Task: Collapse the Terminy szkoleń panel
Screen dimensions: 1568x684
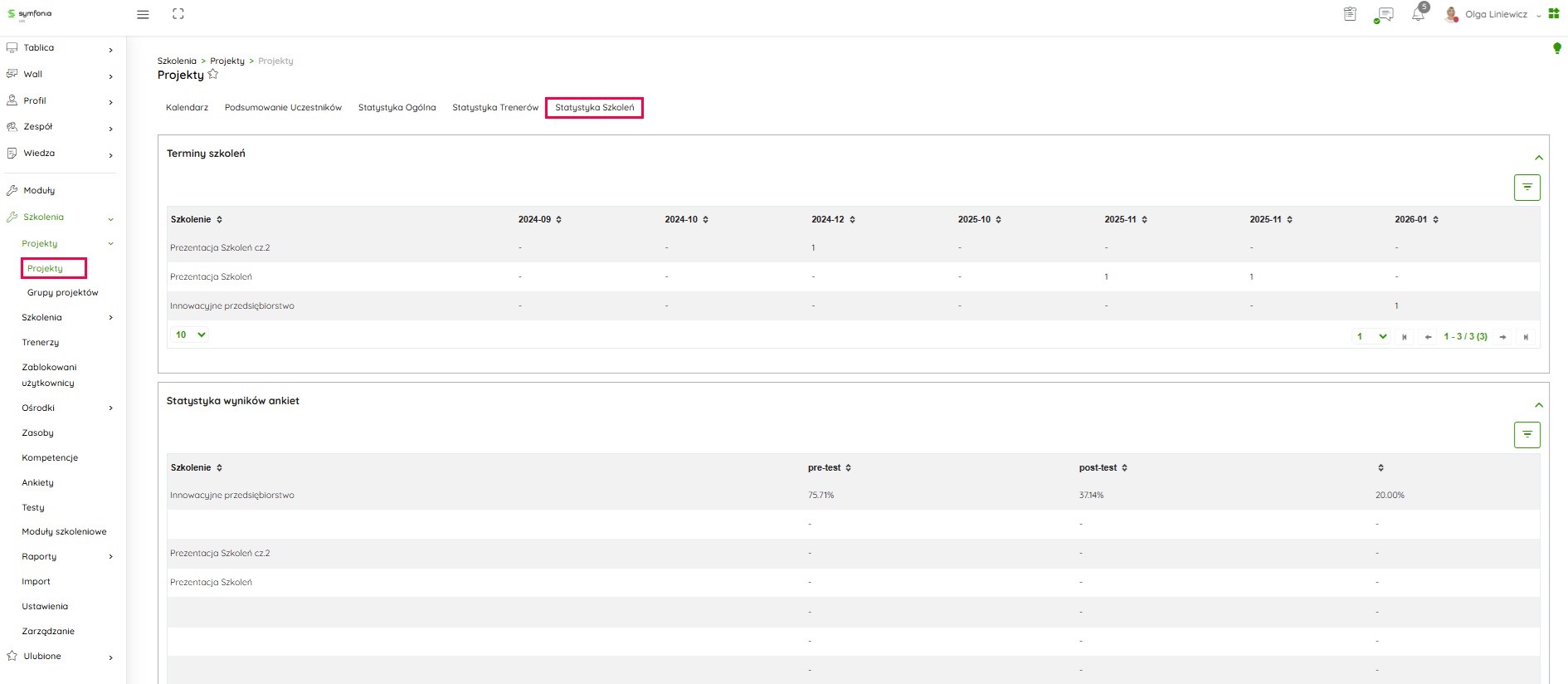Action: coord(1538,158)
